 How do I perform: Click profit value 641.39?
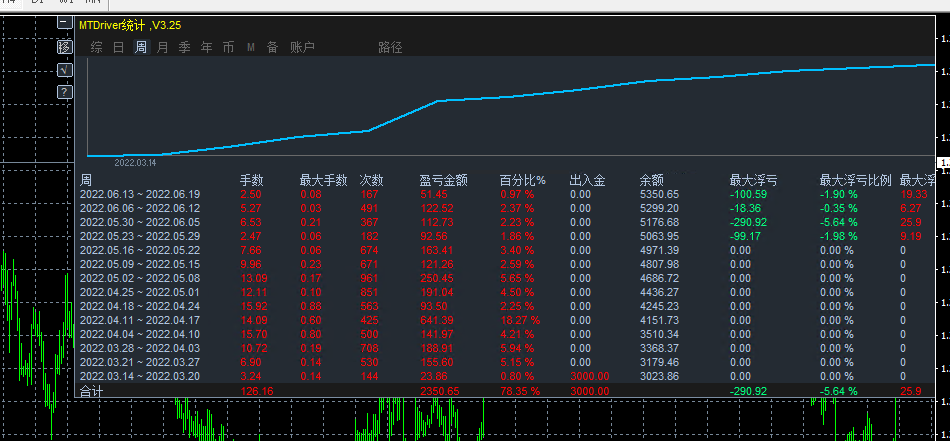point(437,320)
